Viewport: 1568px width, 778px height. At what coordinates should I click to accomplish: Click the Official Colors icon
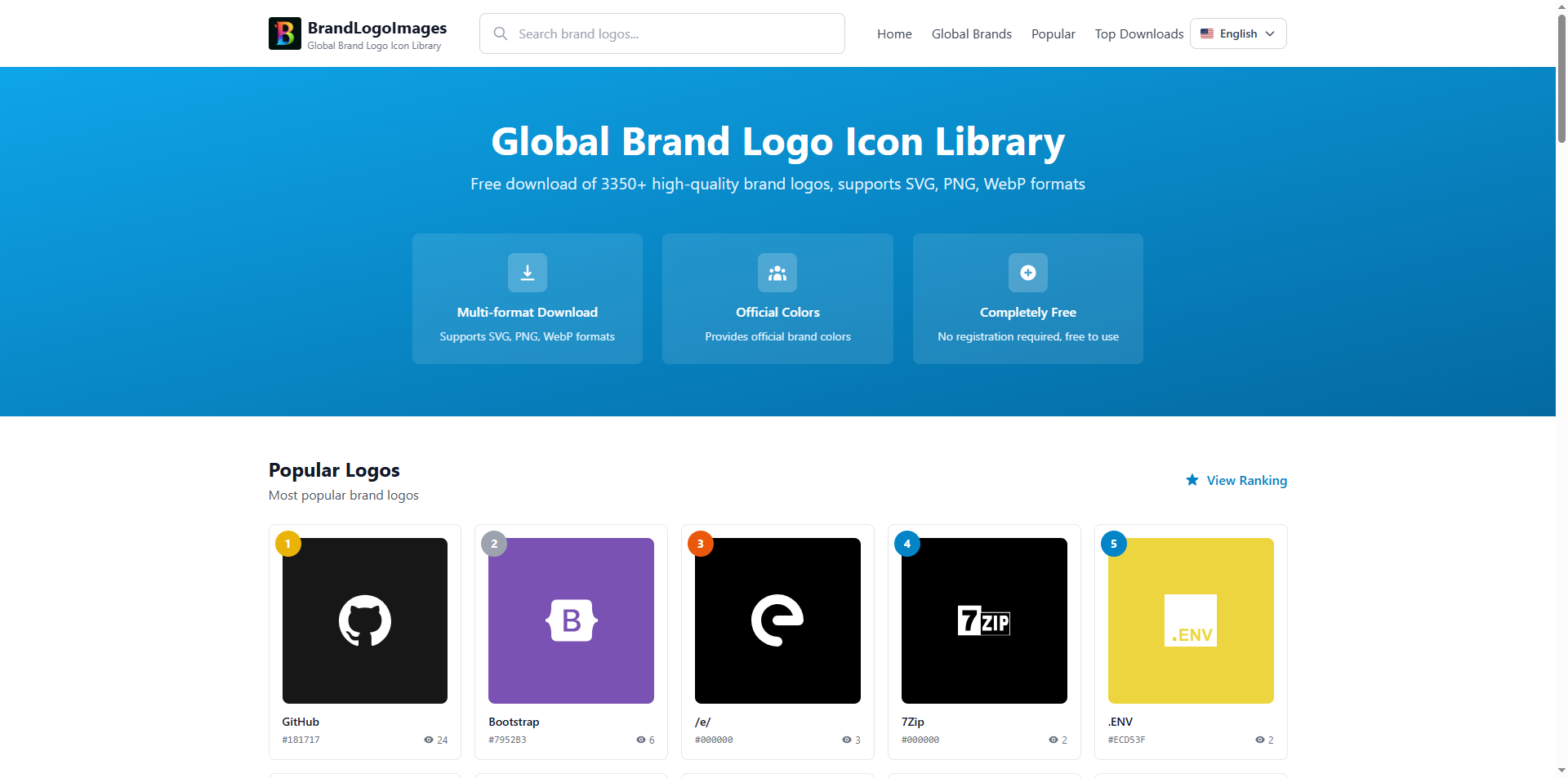click(x=777, y=273)
